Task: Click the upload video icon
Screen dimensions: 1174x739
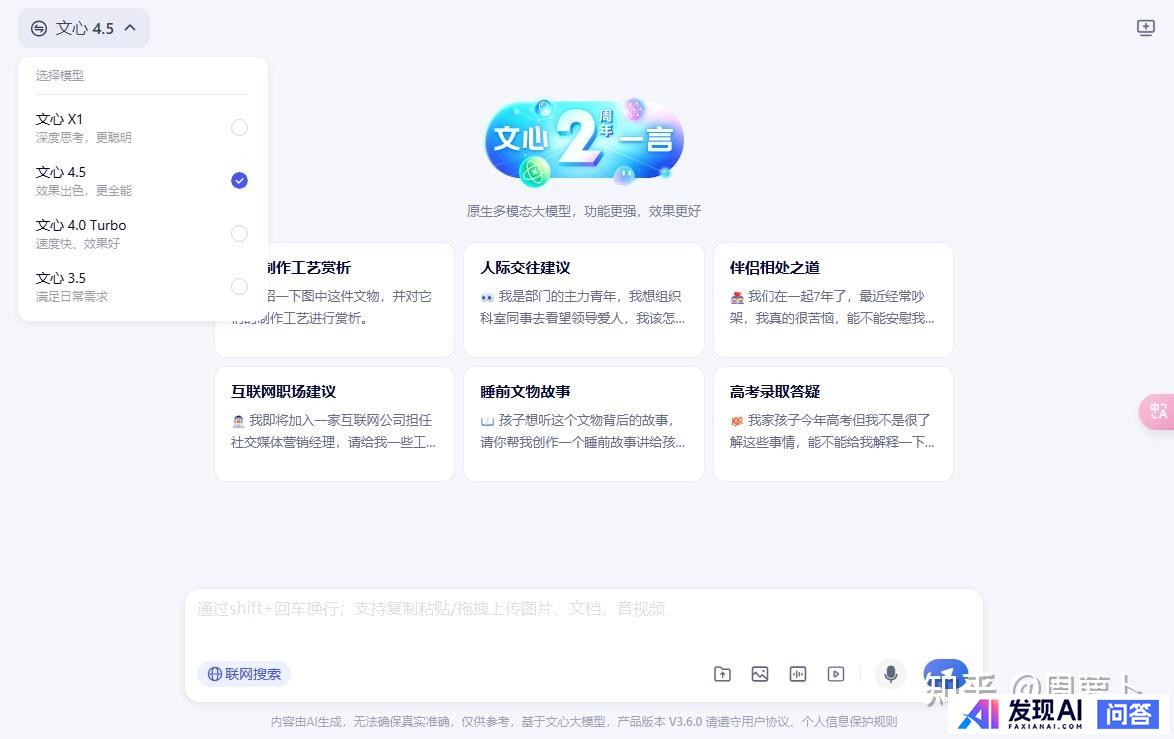Action: [x=836, y=674]
